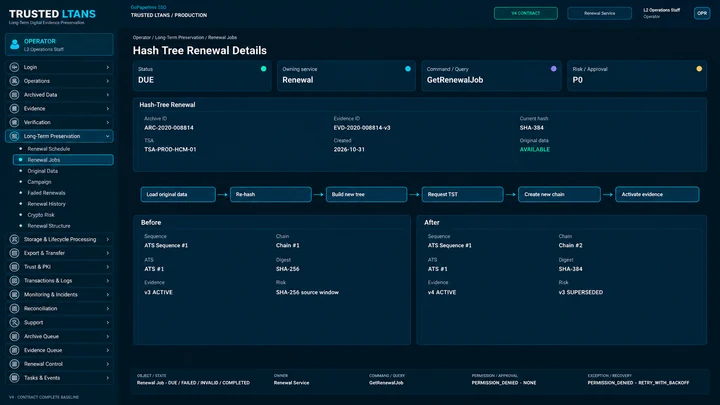
Task: Expand the Evidence menu chevron
Action: 108,108
